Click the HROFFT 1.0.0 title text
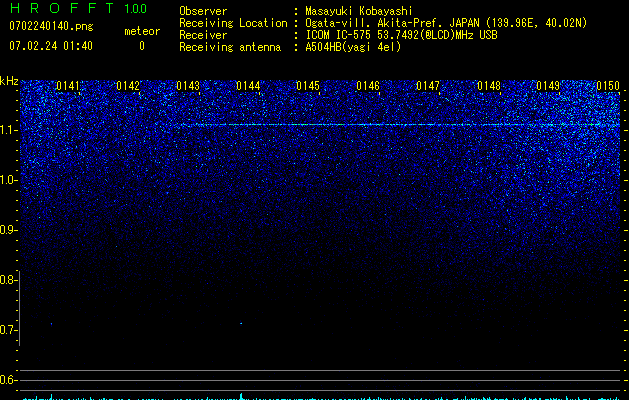Image resolution: width=629 pixels, height=400 pixels. click(78, 8)
